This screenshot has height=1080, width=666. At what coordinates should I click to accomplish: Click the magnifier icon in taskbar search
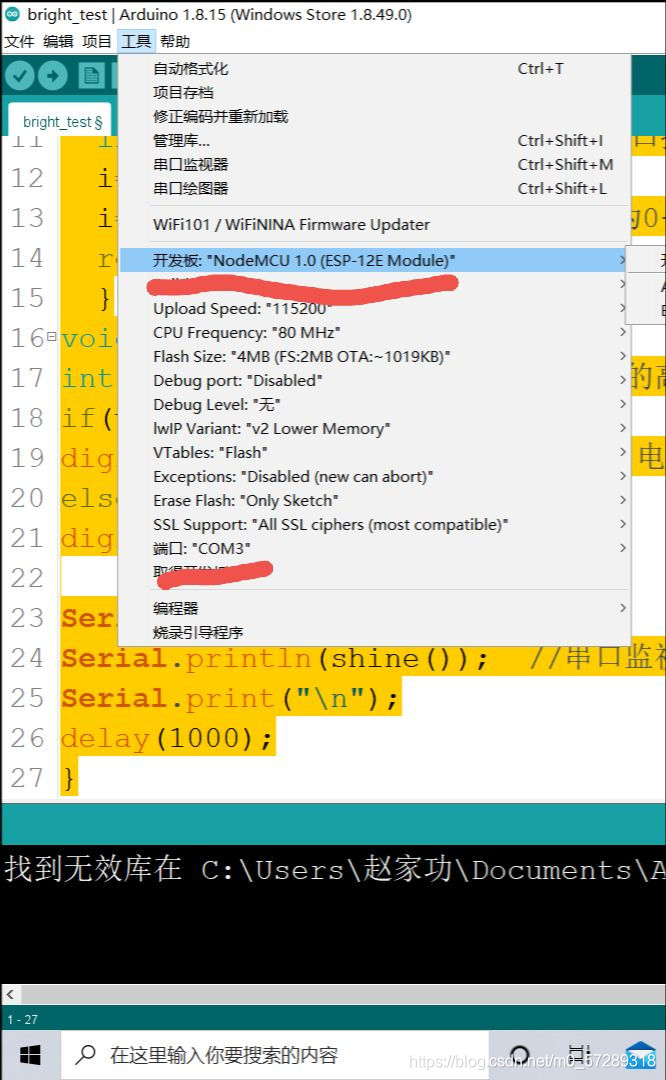pyautogui.click(x=86, y=1054)
